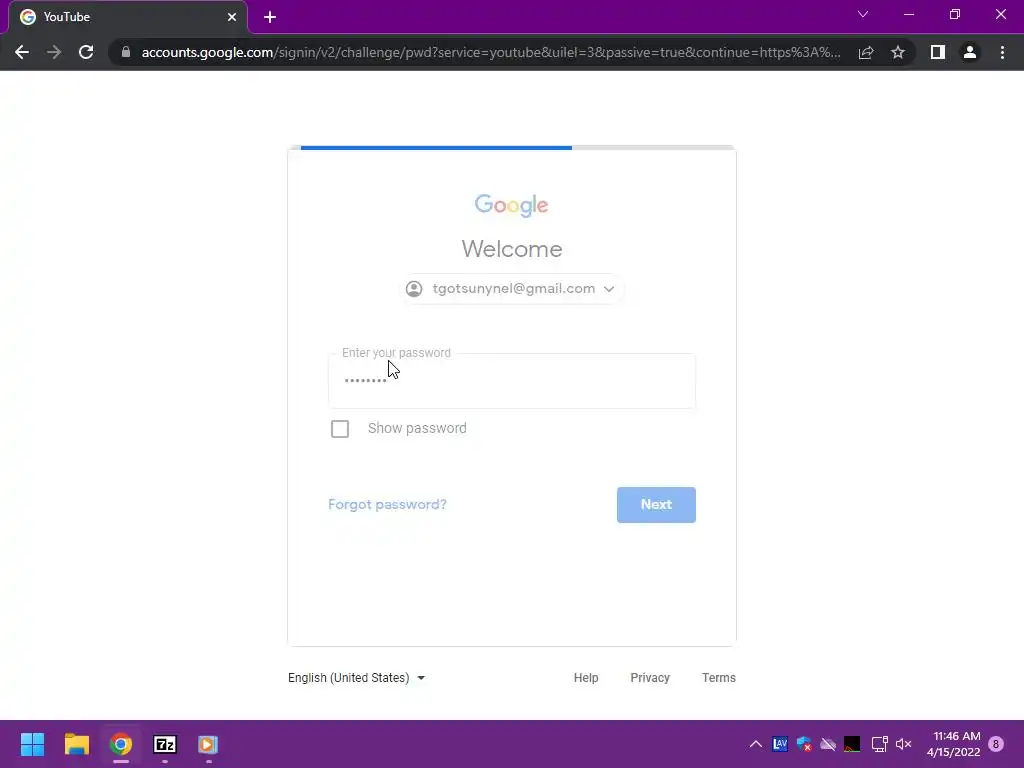
Task: Open the browser side panel
Action: coord(938,52)
